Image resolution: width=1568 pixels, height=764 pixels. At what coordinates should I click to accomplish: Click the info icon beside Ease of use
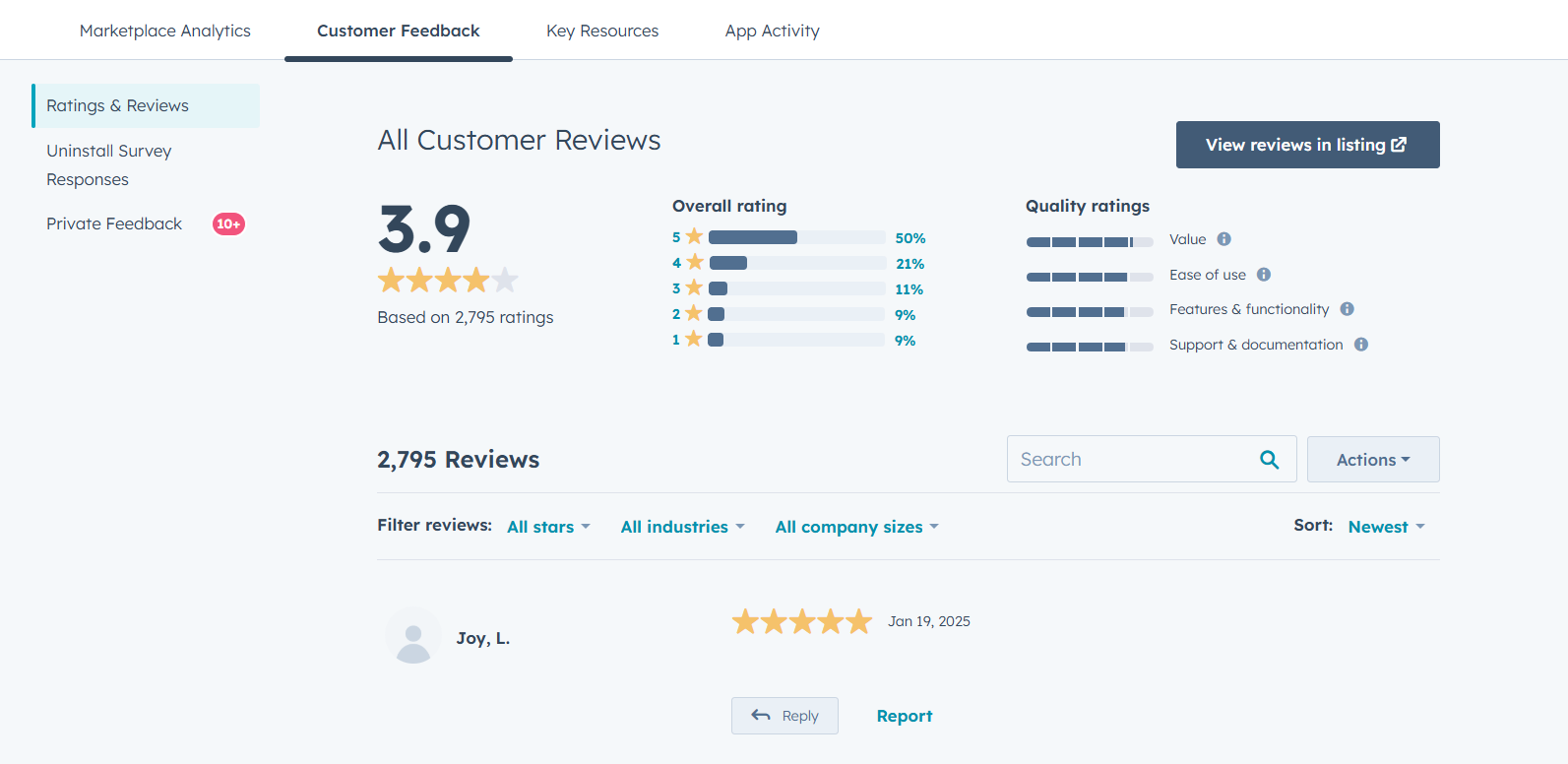(1264, 275)
